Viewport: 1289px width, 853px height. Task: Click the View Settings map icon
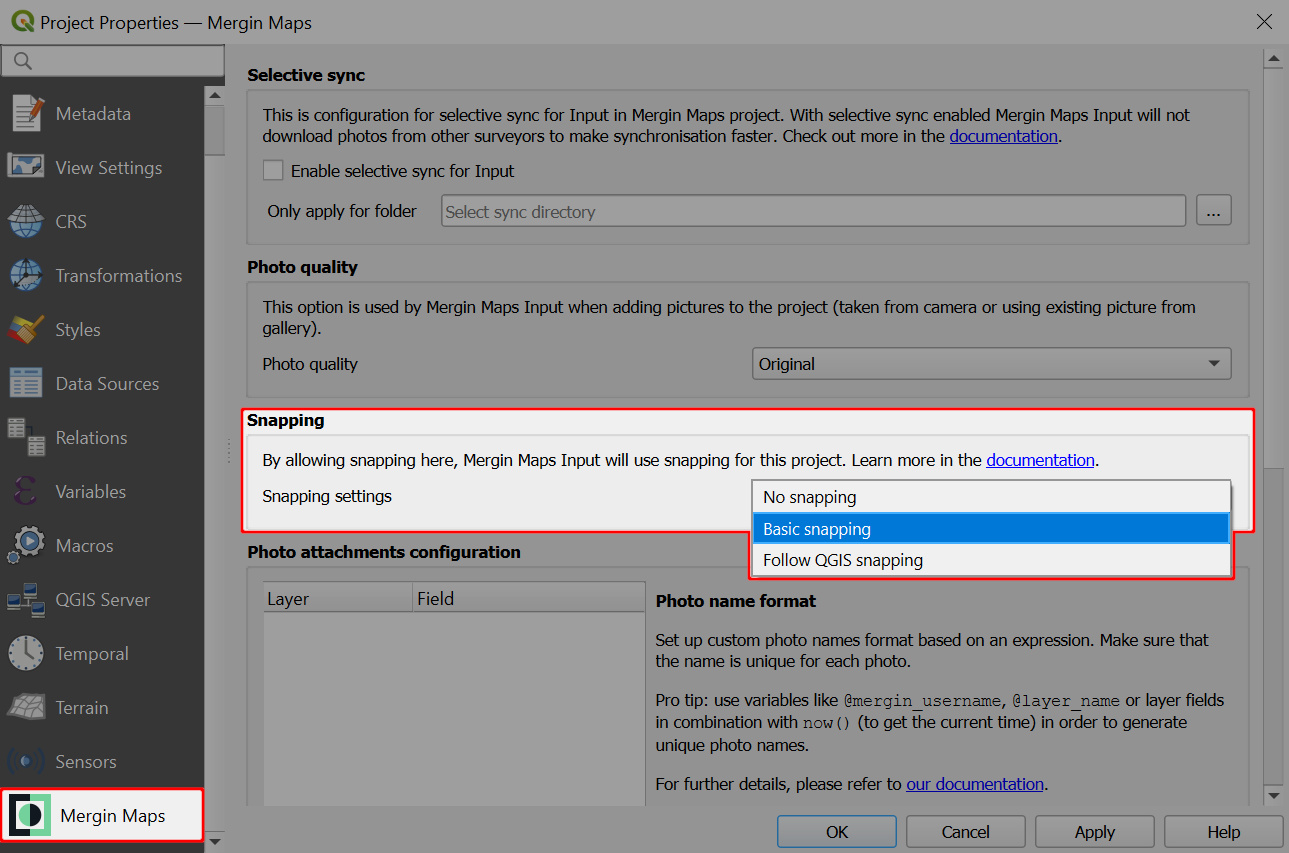[x=26, y=167]
